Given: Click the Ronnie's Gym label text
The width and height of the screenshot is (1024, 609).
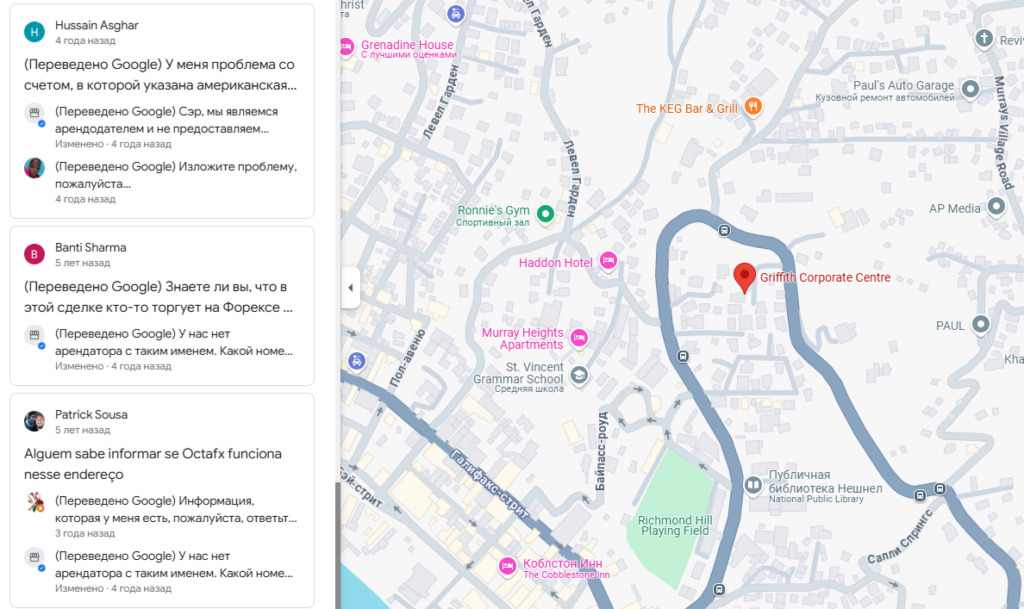Looking at the screenshot, I should point(494,210).
